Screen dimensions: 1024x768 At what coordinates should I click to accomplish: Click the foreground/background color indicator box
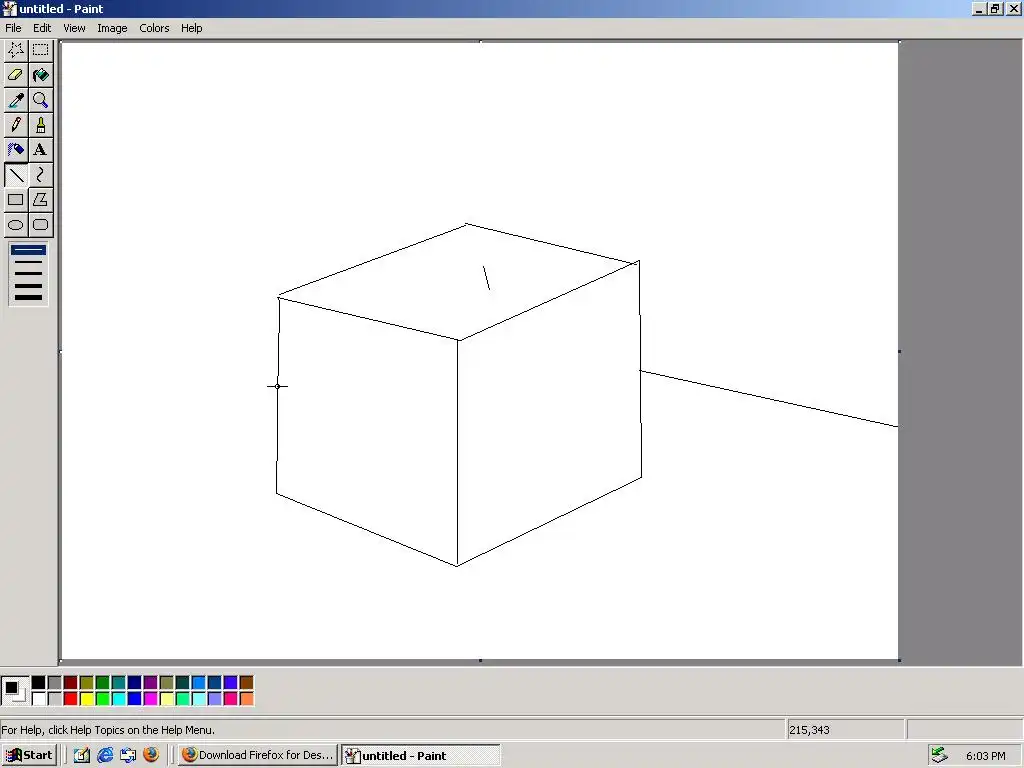click(14, 690)
